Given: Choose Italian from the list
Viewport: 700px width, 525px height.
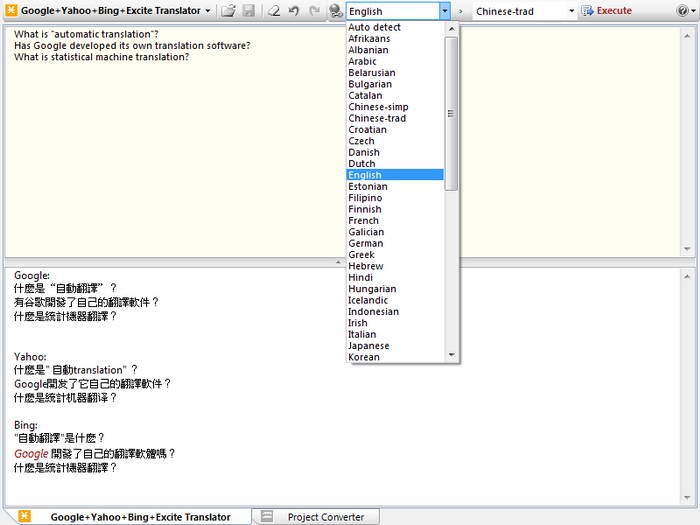Looking at the screenshot, I should click(395, 334).
